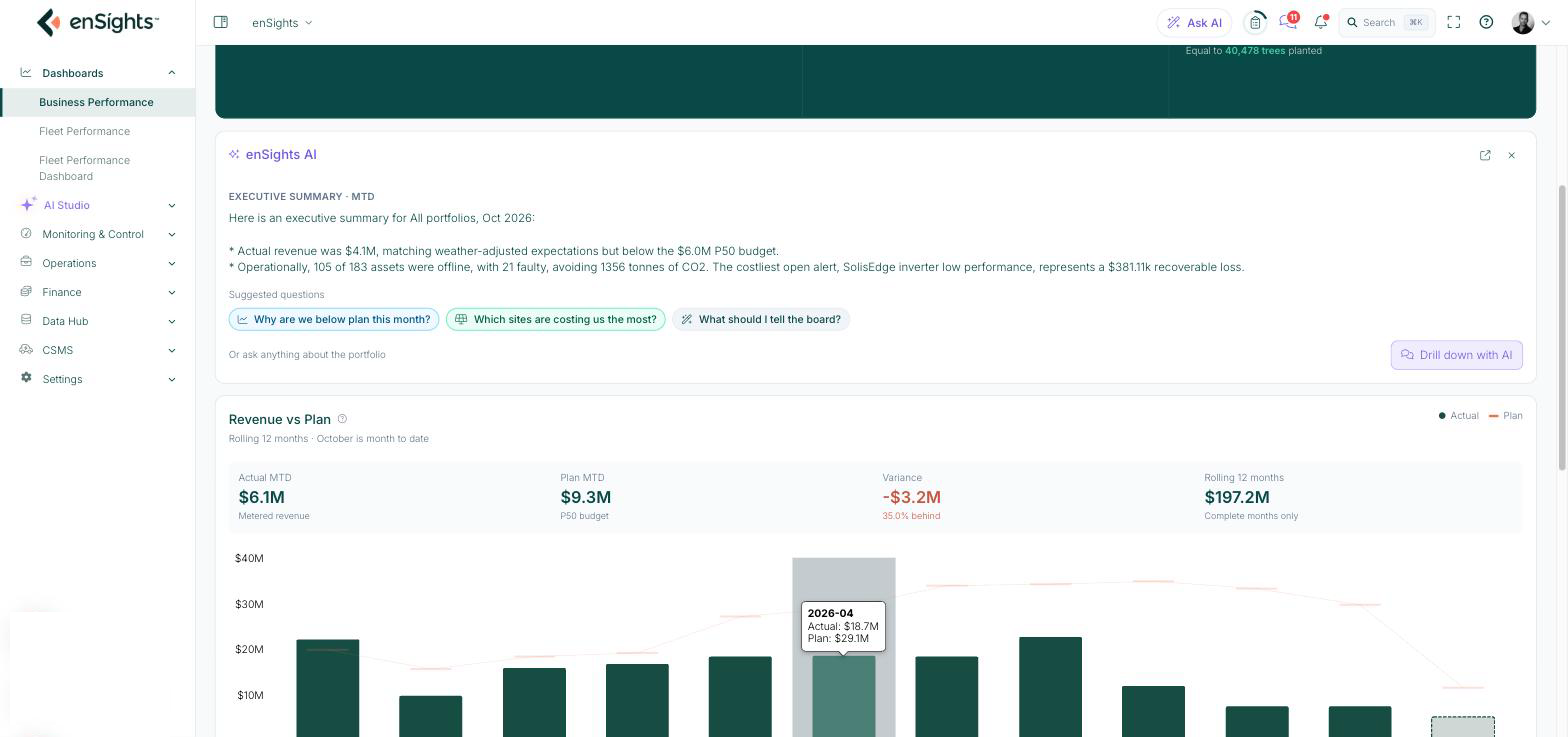Click the CSMS vehicle icon
The width and height of the screenshot is (1568, 737).
26,349
